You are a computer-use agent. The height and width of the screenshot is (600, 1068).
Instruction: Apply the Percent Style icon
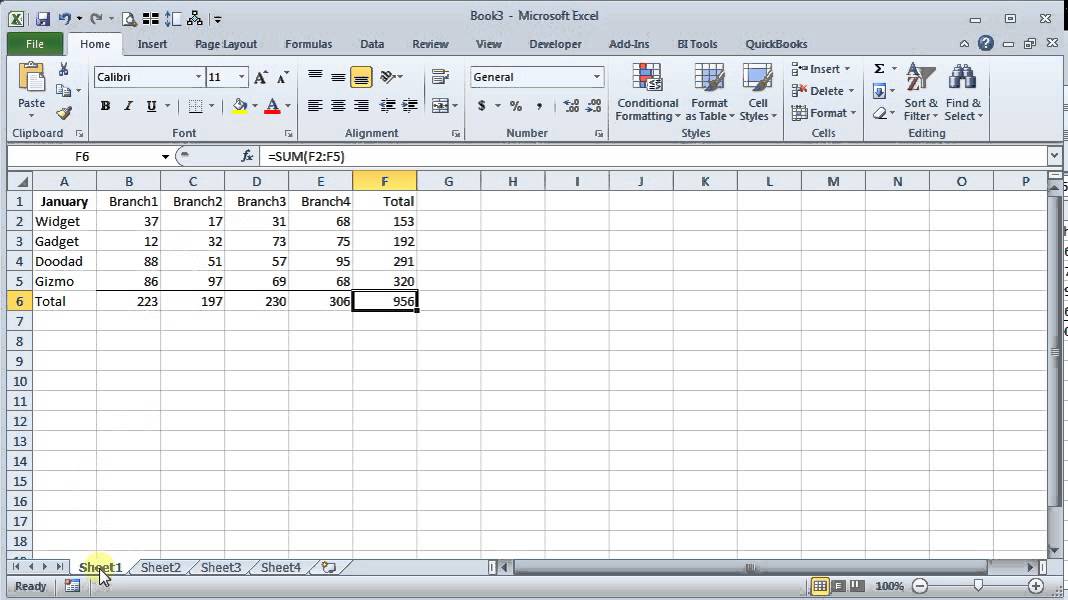[x=516, y=103]
